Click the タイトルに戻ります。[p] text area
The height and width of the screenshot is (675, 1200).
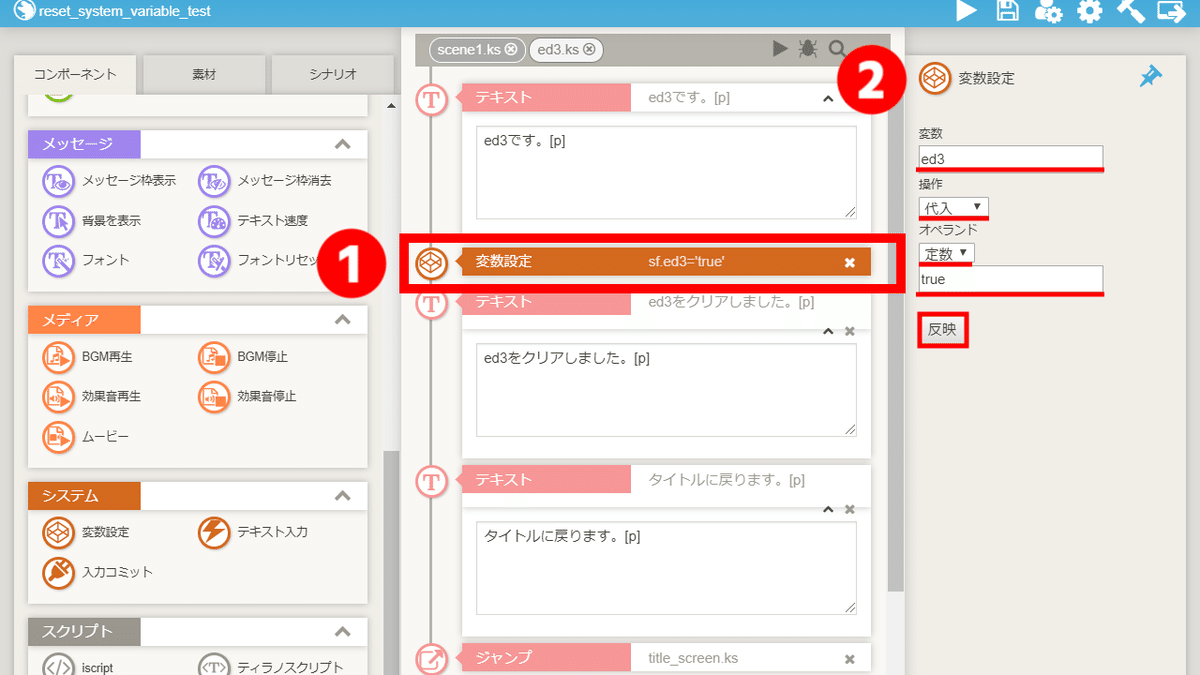click(666, 568)
